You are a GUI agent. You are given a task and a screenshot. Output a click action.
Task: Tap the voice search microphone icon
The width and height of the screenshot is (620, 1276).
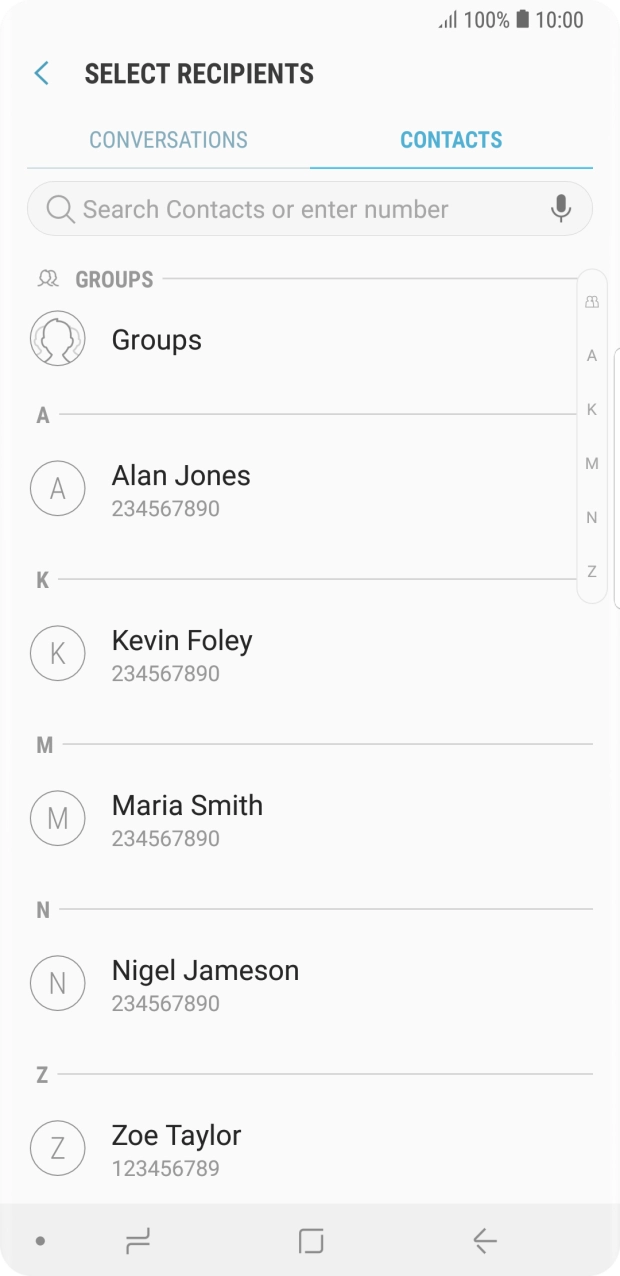click(560, 209)
